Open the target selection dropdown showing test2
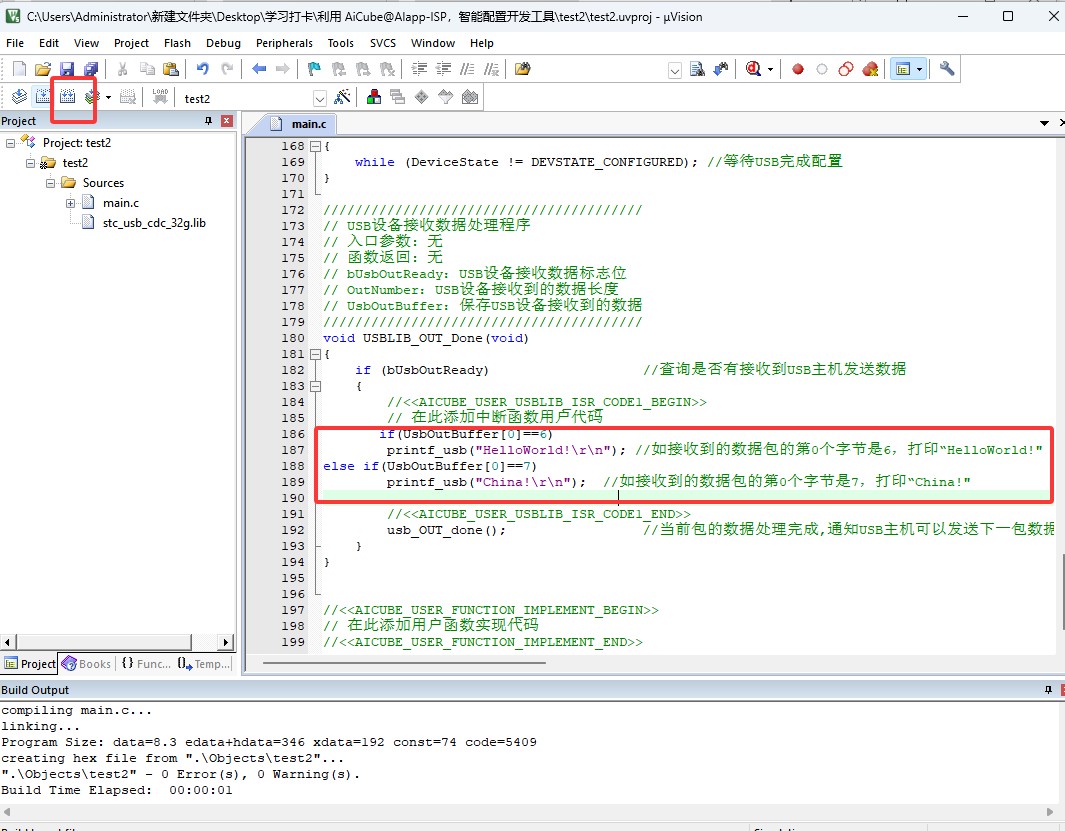Viewport: 1065px width, 831px height. pyautogui.click(x=320, y=99)
